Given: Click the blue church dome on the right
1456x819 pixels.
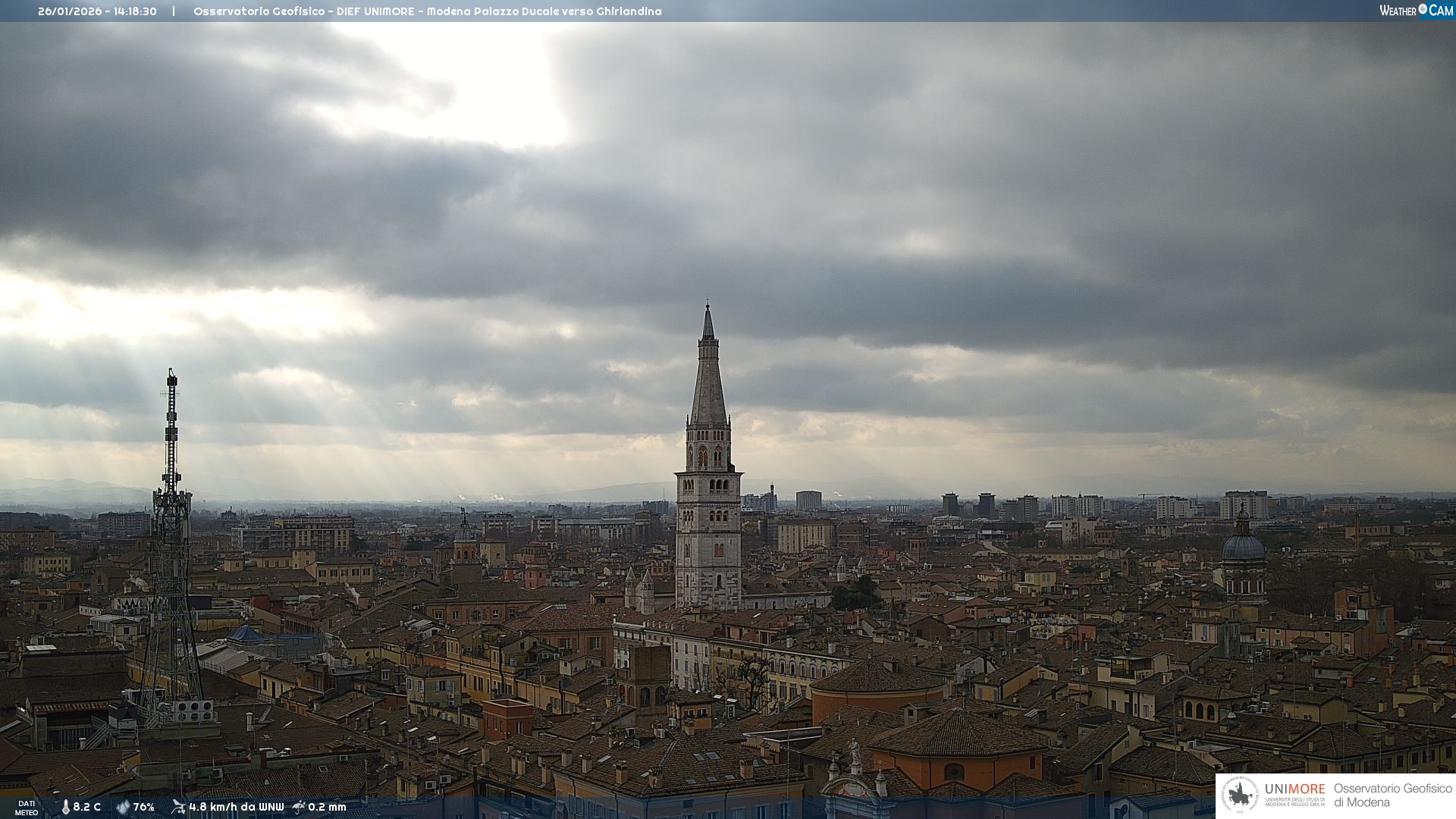Looking at the screenshot, I should (x=1244, y=548).
